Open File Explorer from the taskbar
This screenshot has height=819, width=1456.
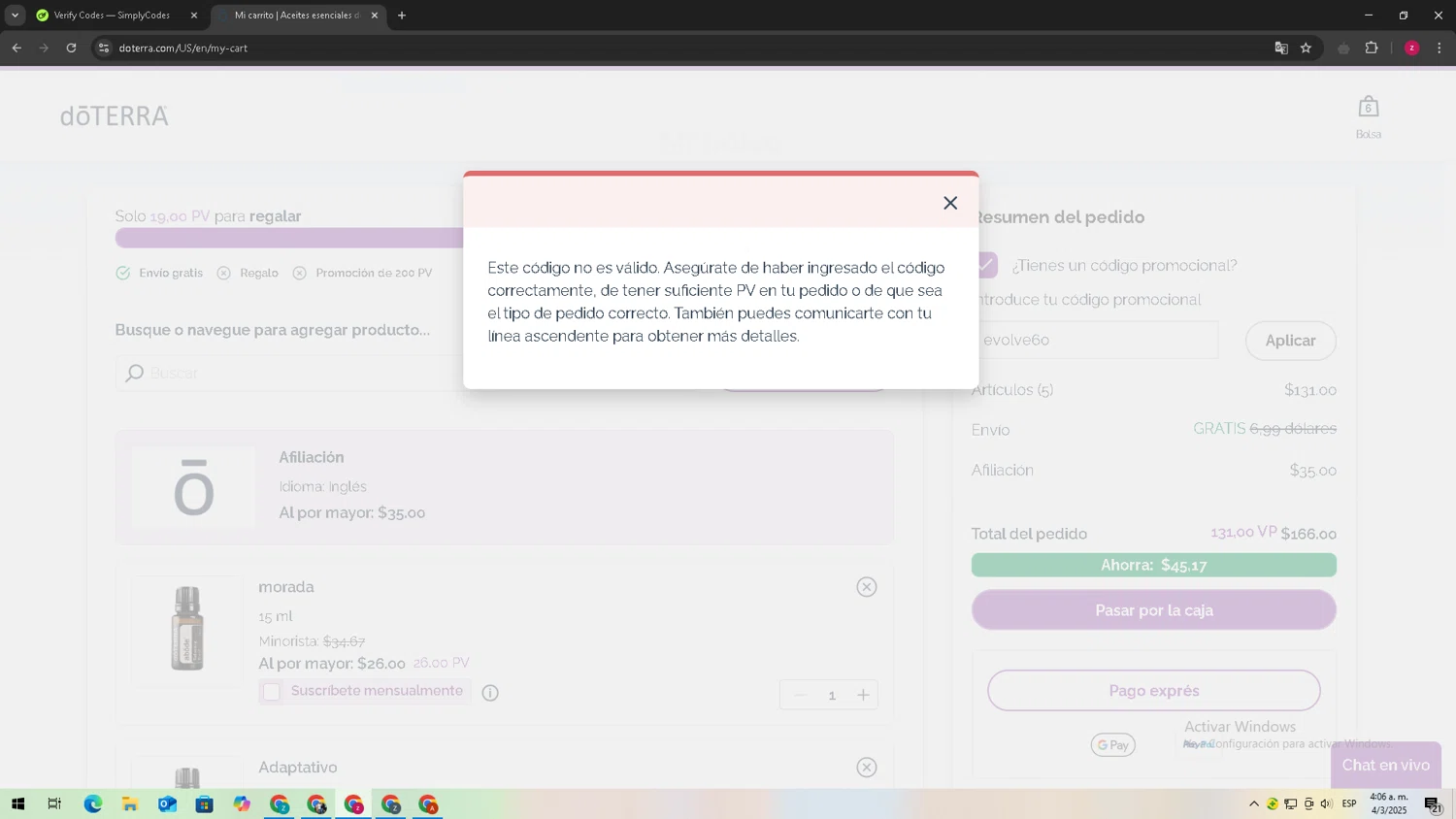pyautogui.click(x=130, y=804)
